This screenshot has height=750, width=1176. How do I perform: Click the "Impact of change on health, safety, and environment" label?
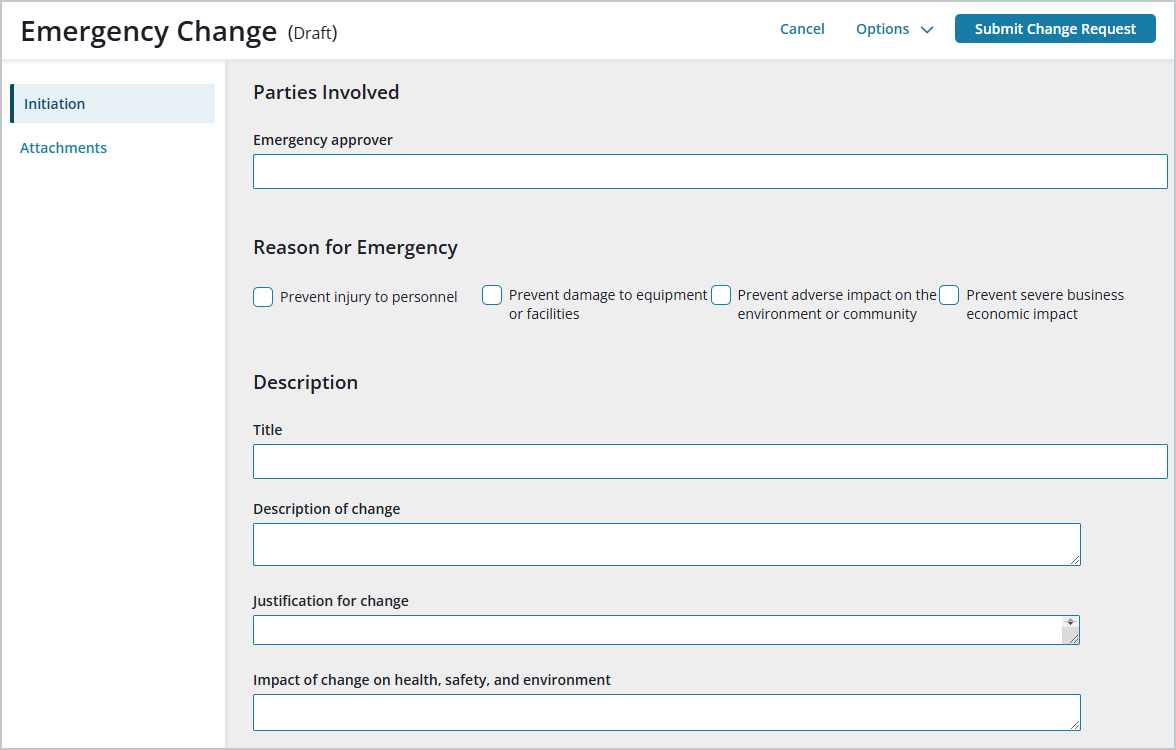point(432,680)
